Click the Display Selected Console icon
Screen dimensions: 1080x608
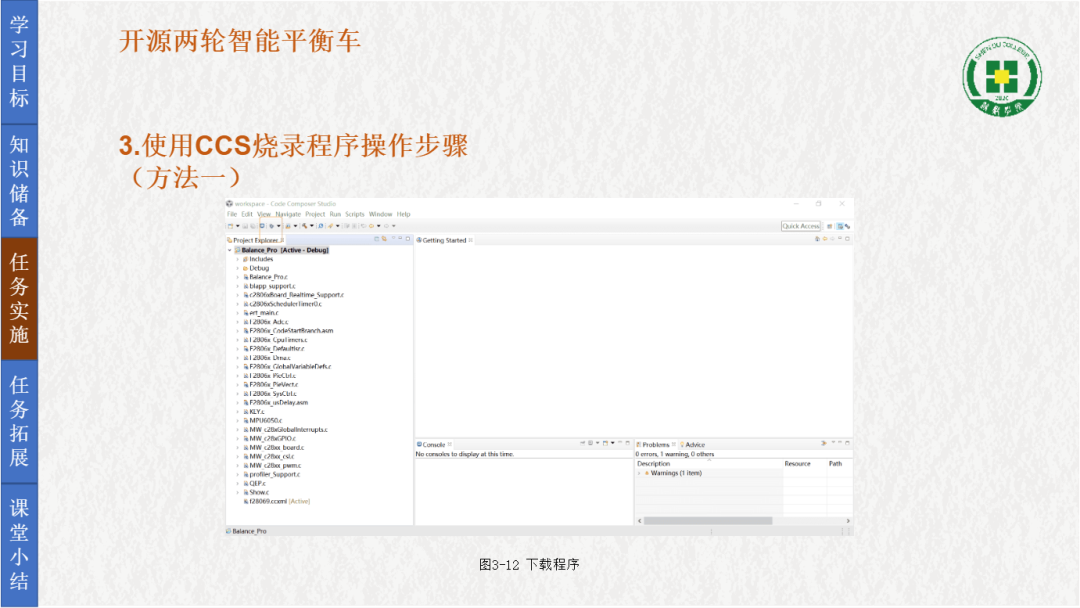(590, 443)
